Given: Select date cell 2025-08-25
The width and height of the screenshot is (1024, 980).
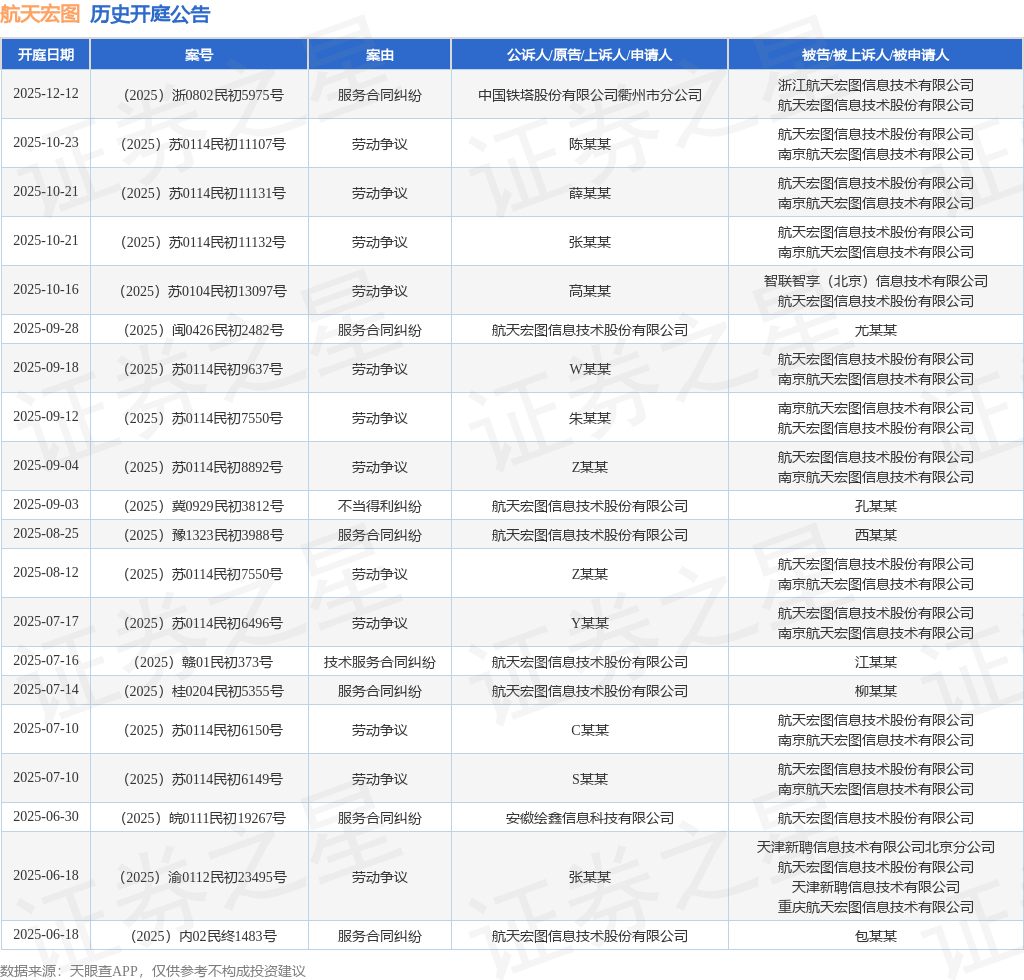Looking at the screenshot, I should click(46, 533).
